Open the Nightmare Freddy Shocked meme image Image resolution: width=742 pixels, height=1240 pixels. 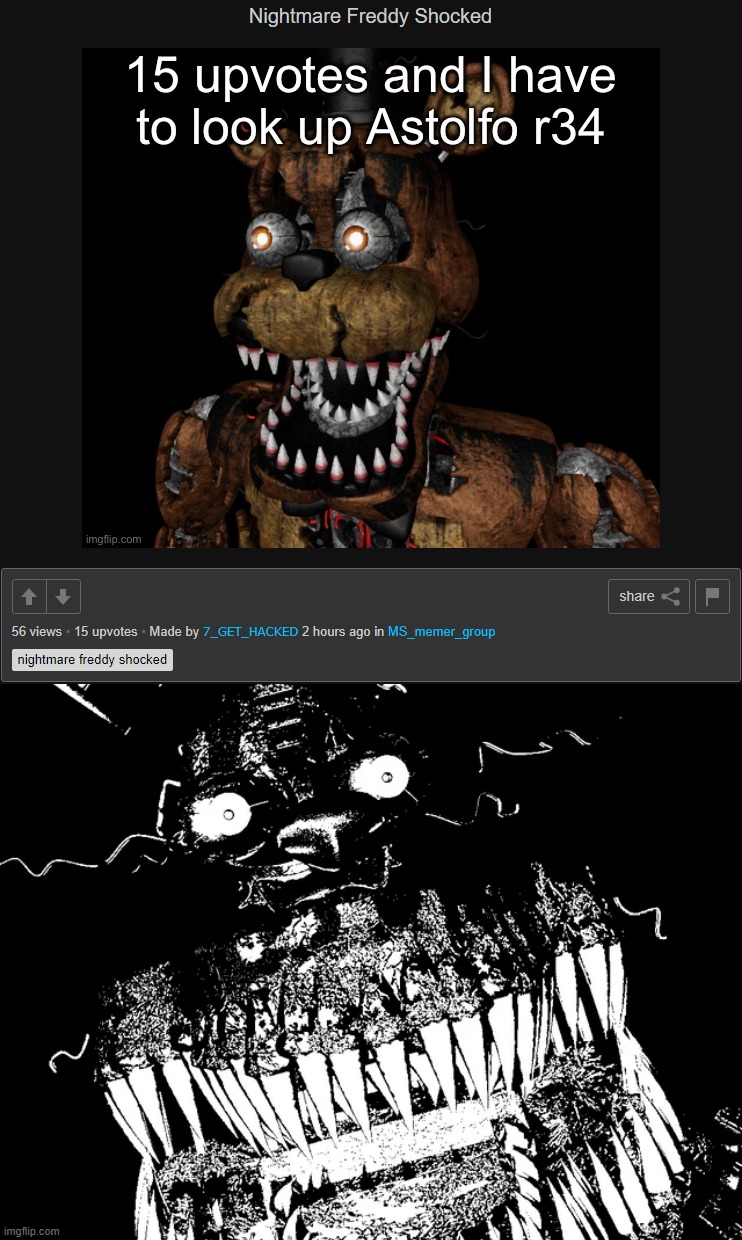371,298
